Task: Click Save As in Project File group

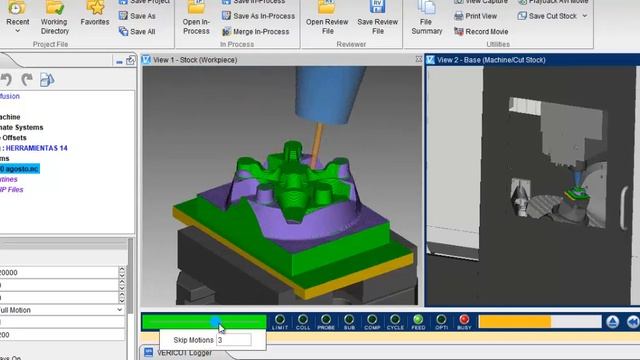Action: (x=137, y=16)
